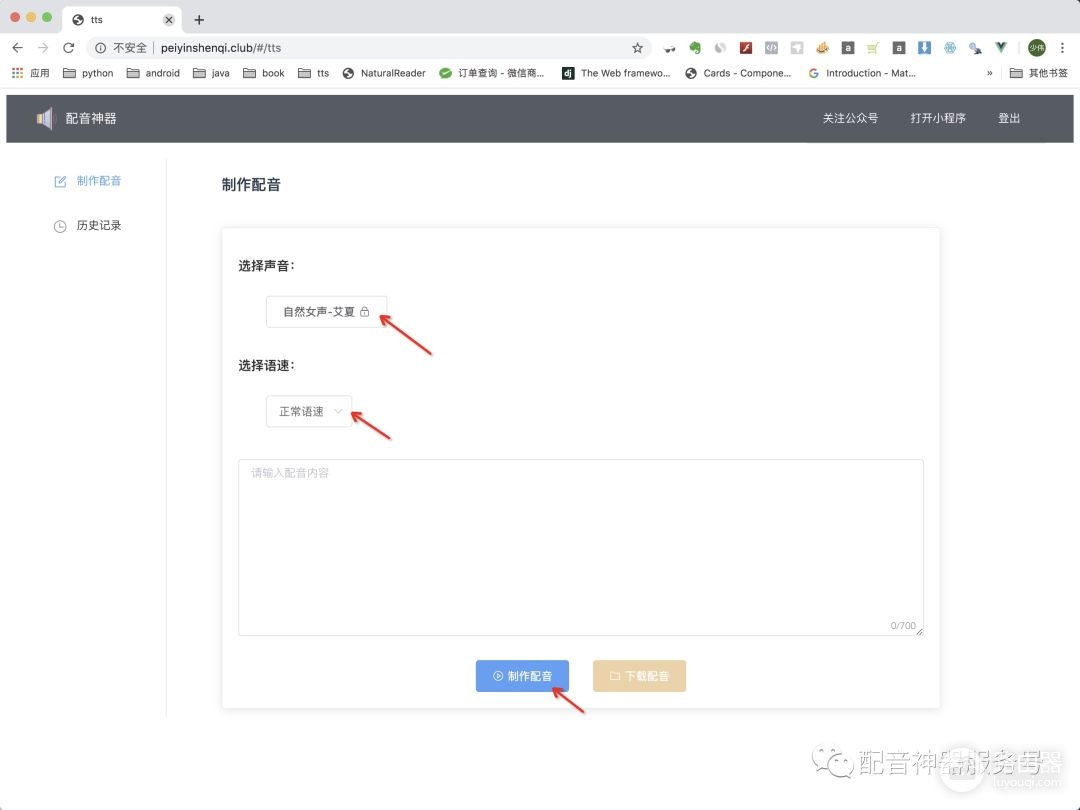
Task: Click the 配音神器 speaker logo icon
Action: click(x=45, y=118)
